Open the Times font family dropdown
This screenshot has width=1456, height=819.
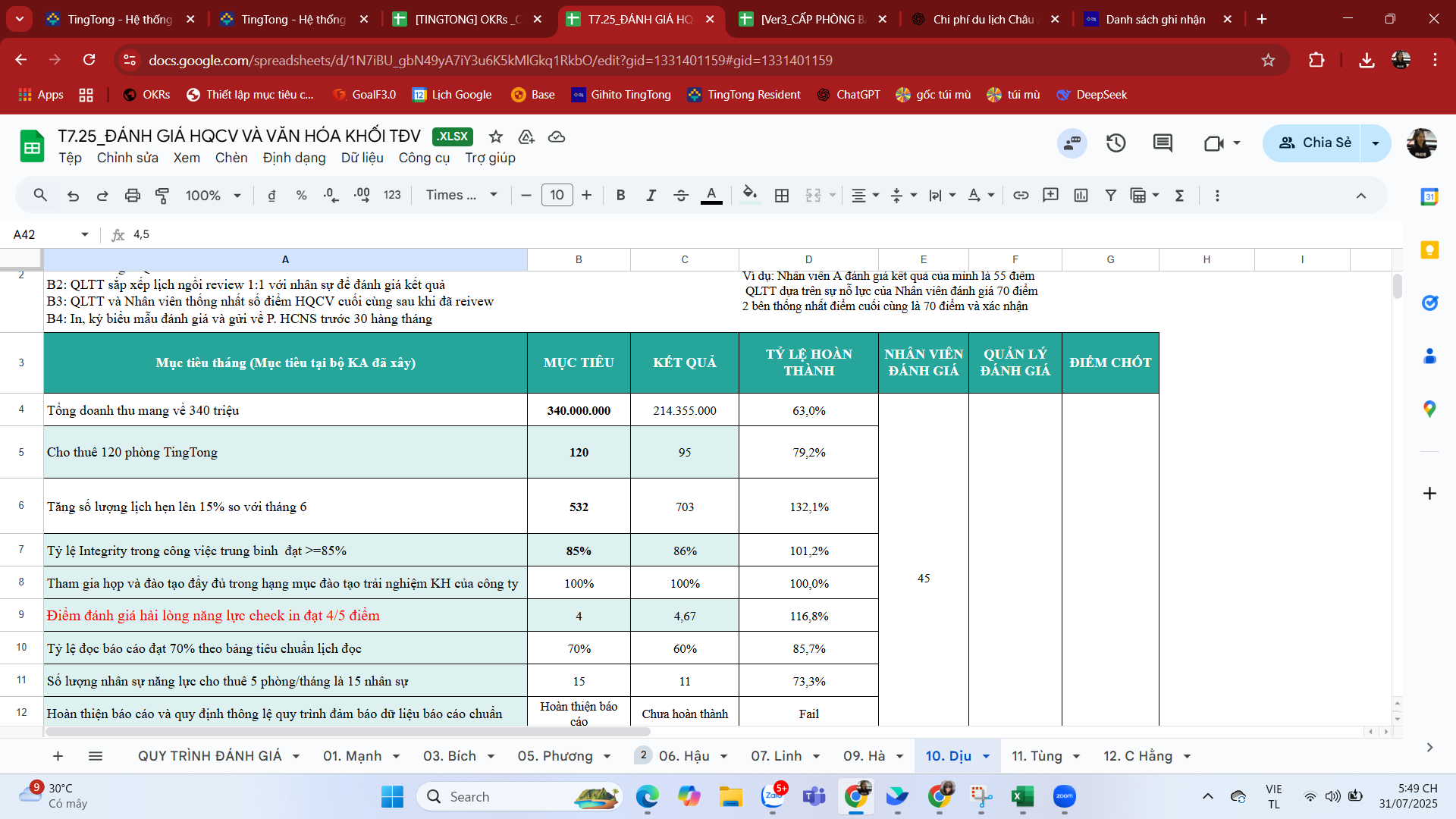click(461, 196)
